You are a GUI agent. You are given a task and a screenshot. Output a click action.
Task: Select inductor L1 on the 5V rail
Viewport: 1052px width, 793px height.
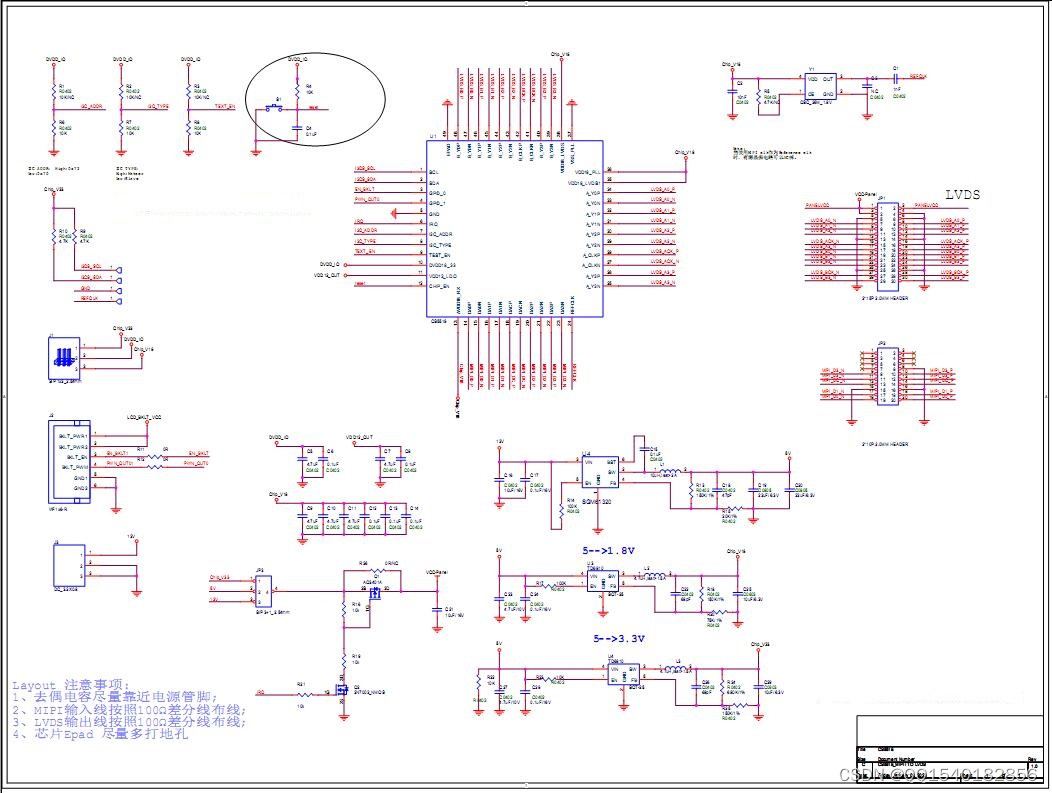pos(670,472)
